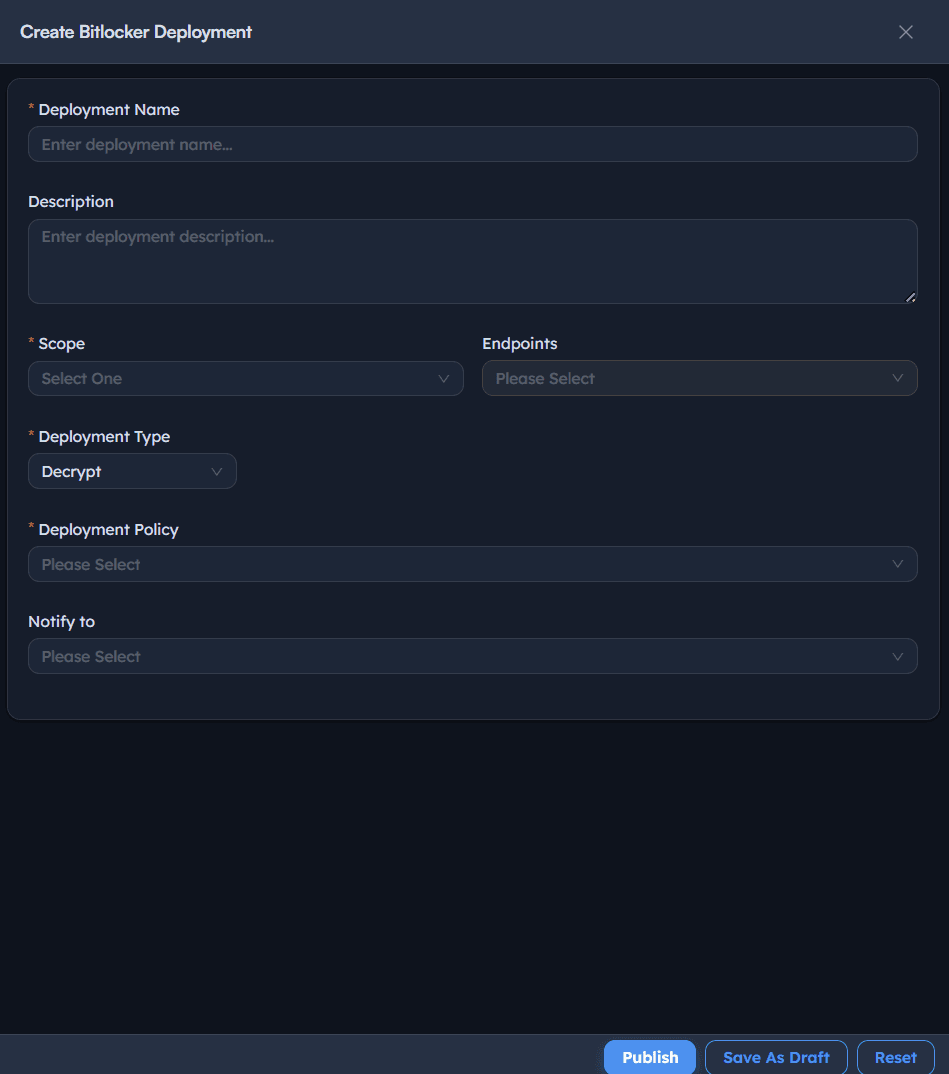Click the Create Bitlocker Deployment title
This screenshot has height=1074, width=949.
tap(136, 32)
